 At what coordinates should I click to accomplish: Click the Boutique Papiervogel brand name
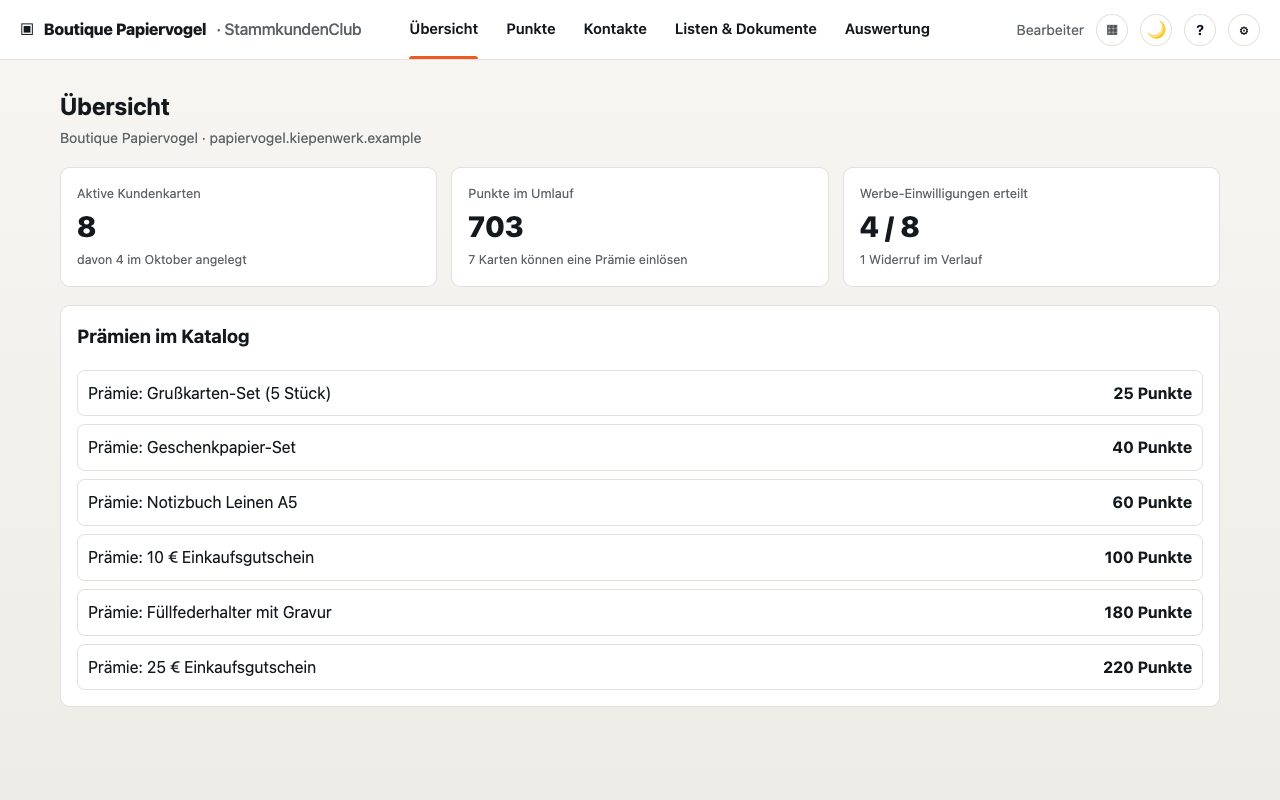(x=126, y=29)
